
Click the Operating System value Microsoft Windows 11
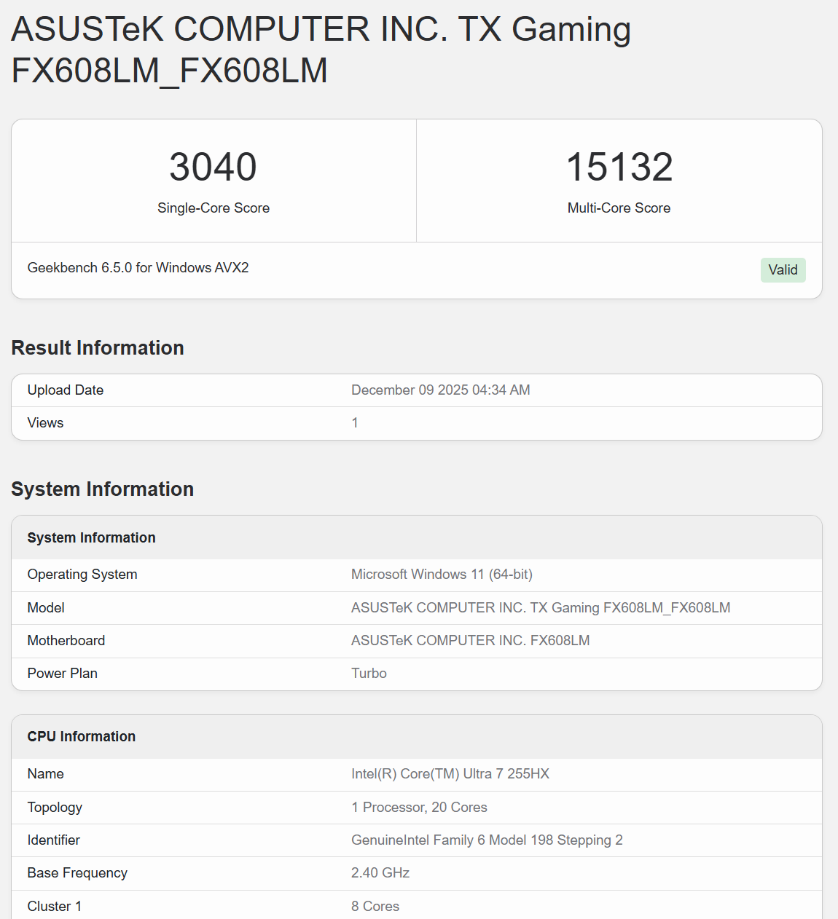[x=441, y=575]
